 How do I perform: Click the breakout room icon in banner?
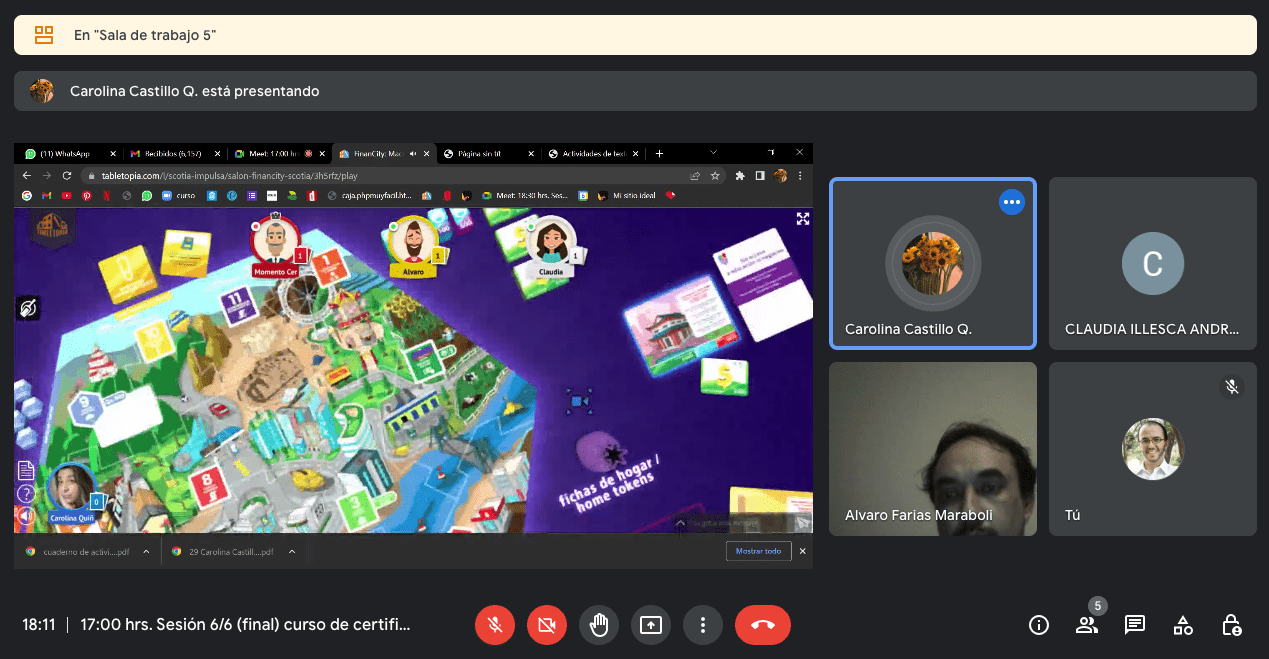[x=44, y=35]
